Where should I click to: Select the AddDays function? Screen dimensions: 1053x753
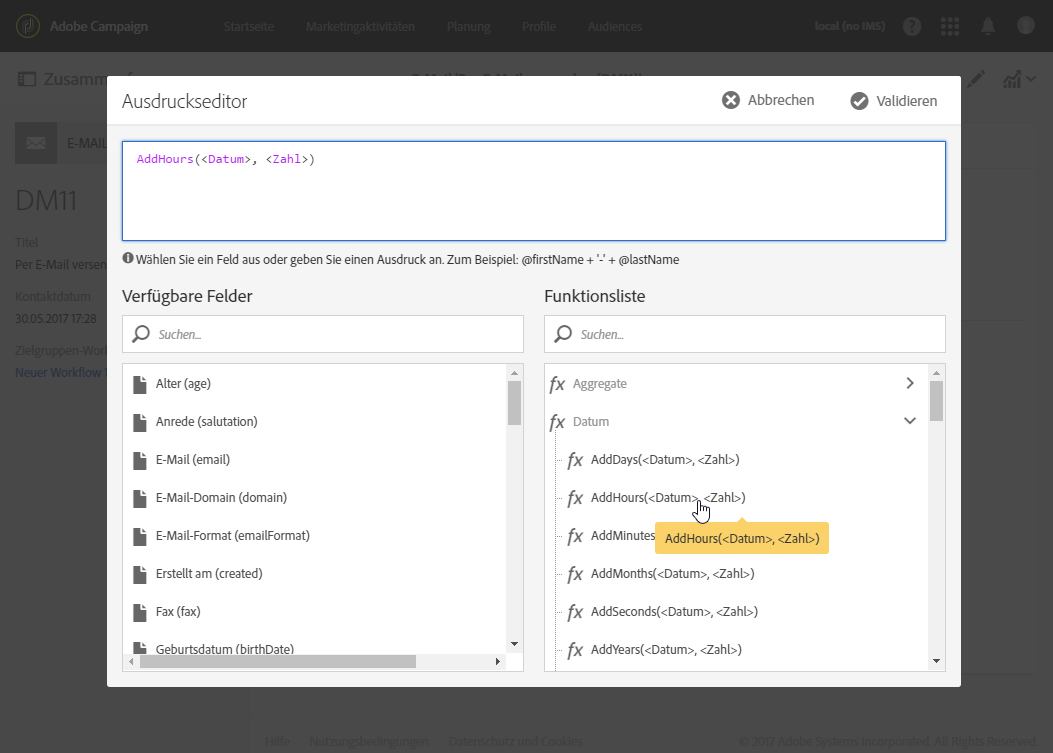coord(664,460)
